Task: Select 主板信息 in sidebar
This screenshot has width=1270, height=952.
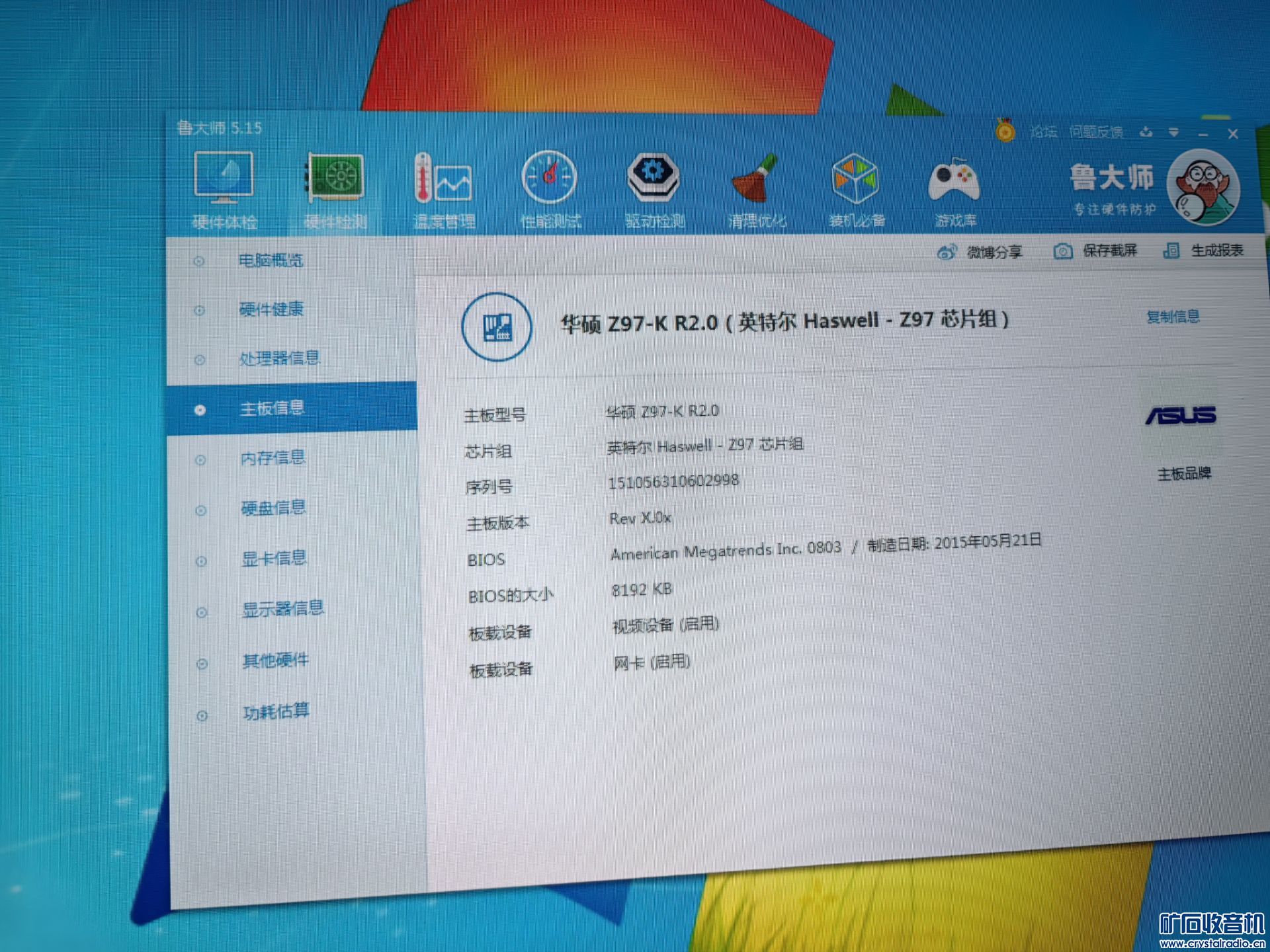Action: [292, 407]
